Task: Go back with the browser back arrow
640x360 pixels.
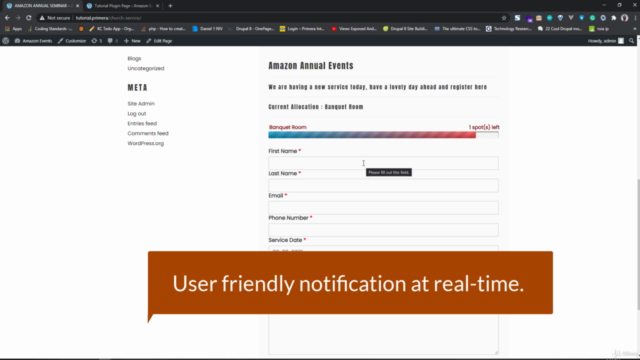Action: [7, 18]
